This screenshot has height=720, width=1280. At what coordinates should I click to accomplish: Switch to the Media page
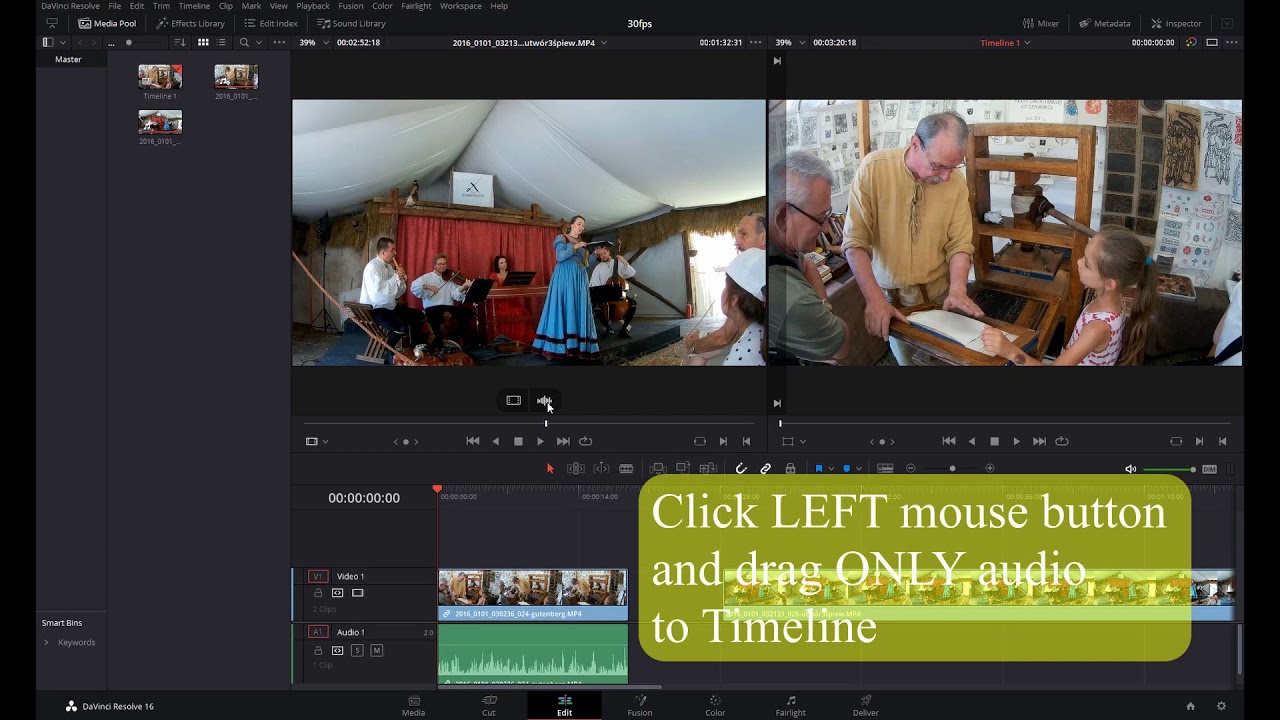pyautogui.click(x=413, y=705)
